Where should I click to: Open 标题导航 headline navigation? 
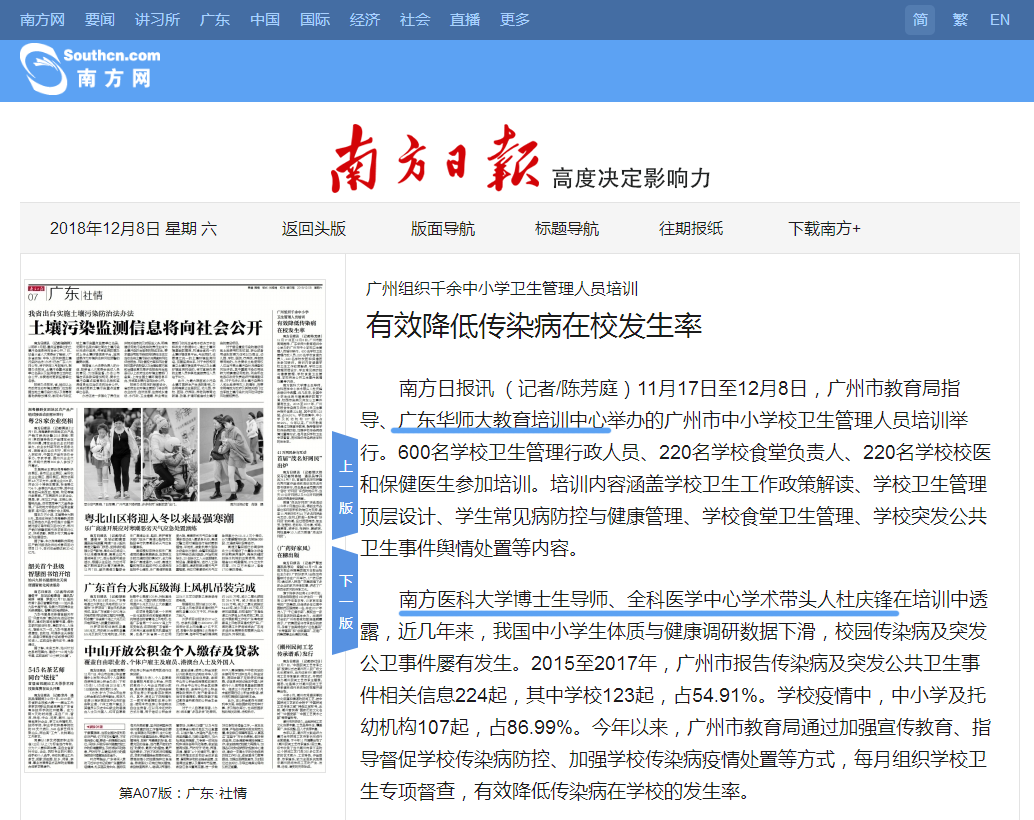(567, 228)
